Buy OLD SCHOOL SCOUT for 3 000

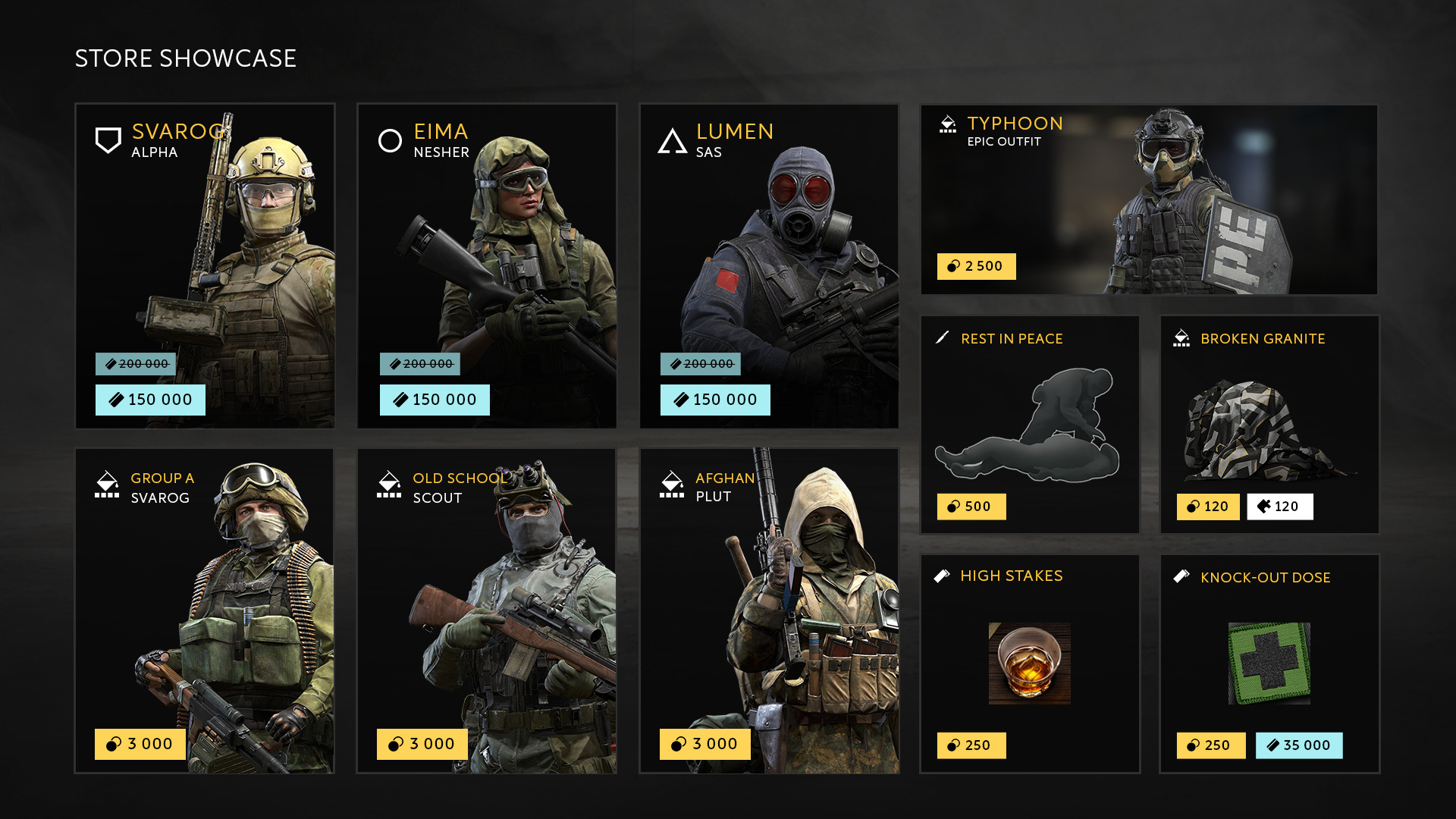click(422, 744)
